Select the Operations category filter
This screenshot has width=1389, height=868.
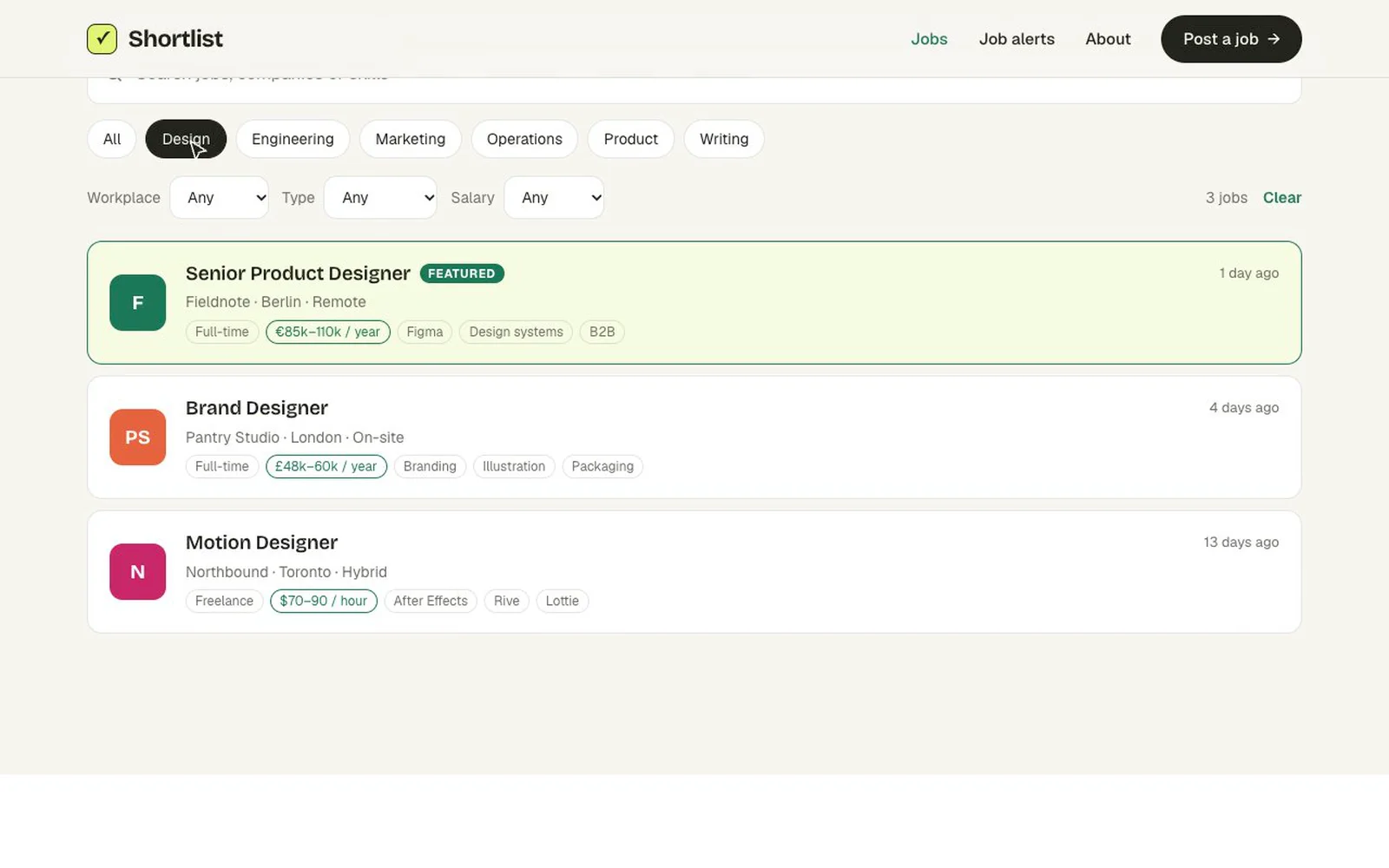pos(524,139)
